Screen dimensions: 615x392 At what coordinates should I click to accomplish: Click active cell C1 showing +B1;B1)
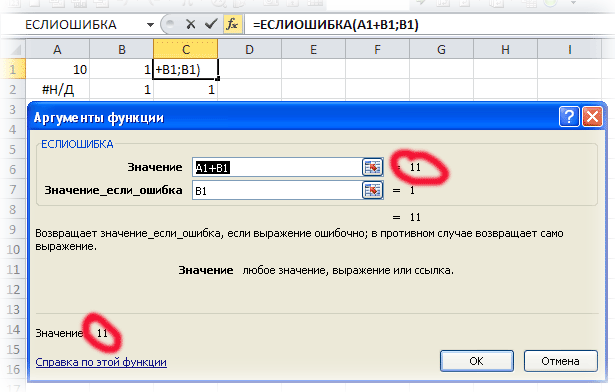[x=186, y=69]
